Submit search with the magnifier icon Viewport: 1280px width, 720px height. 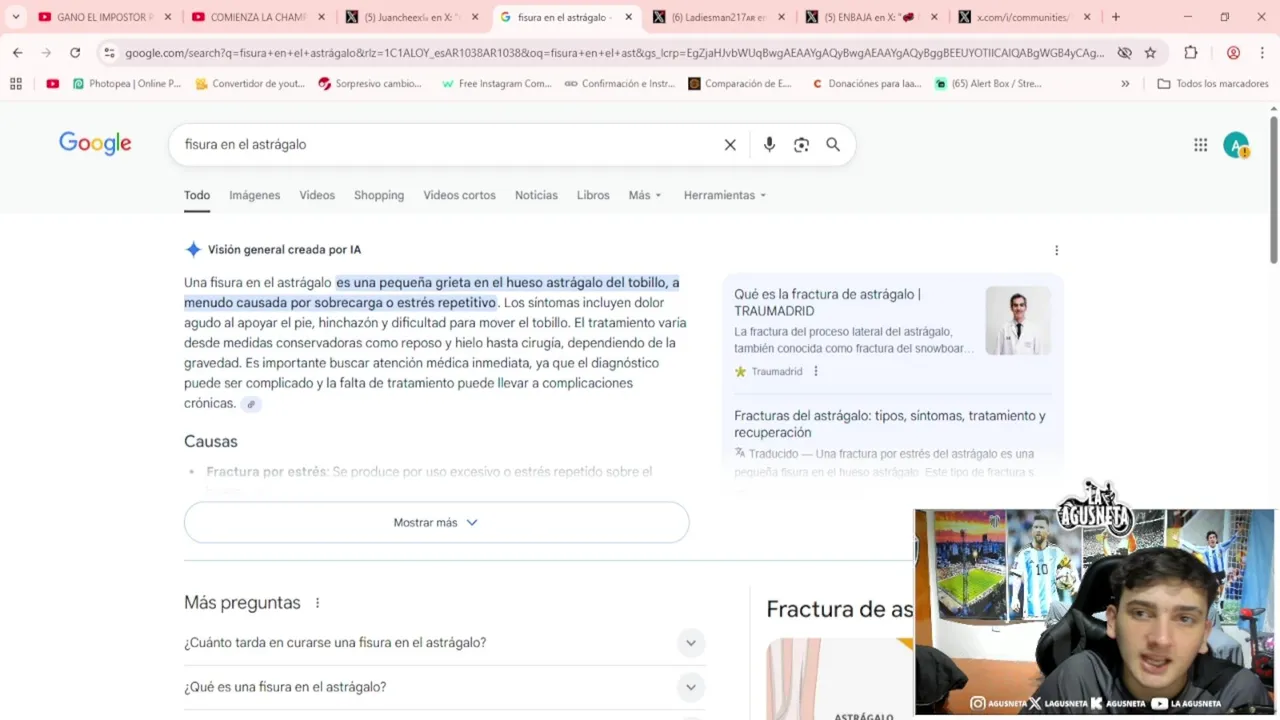click(833, 145)
